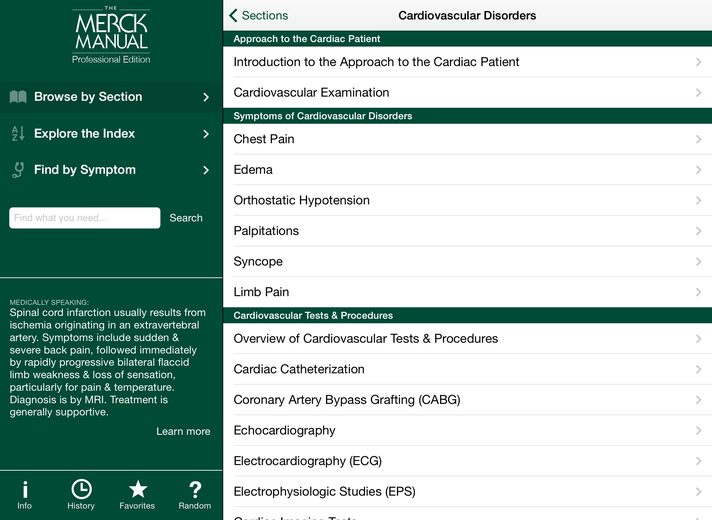The image size is (712, 520).
Task: Expand Find by Symptom chevron
Action: coord(206,170)
